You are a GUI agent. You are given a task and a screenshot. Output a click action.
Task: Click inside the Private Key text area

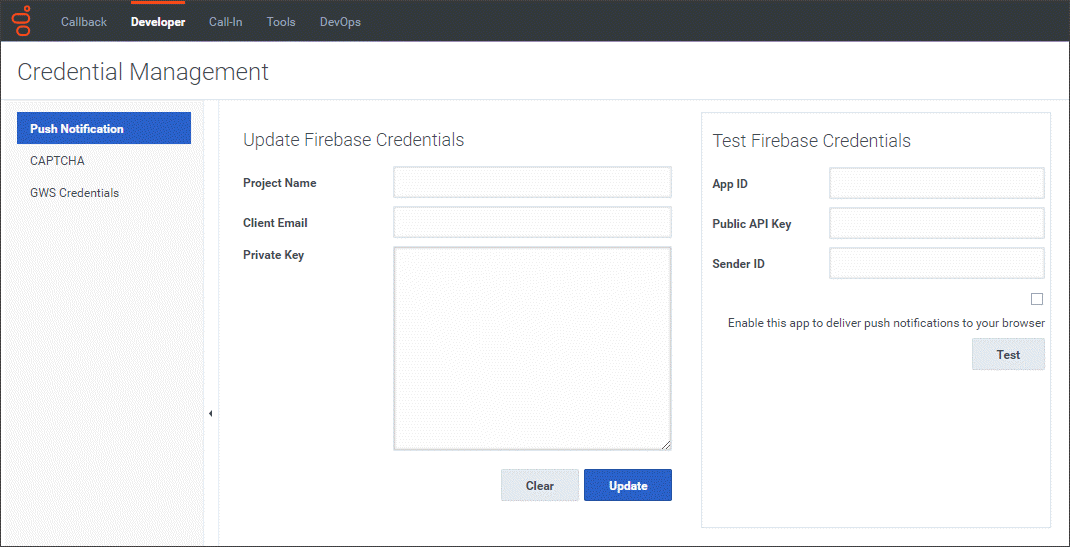(532, 348)
